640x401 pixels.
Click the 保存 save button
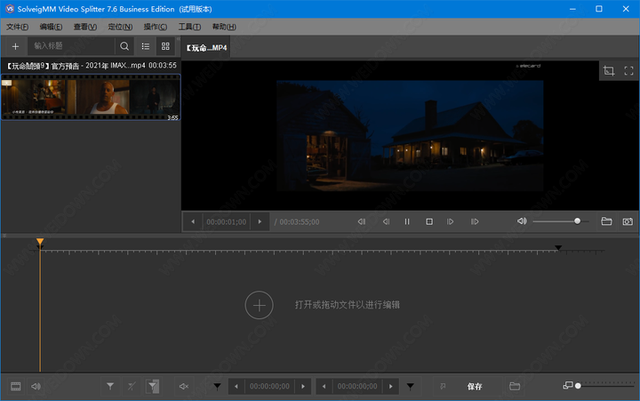tap(475, 386)
